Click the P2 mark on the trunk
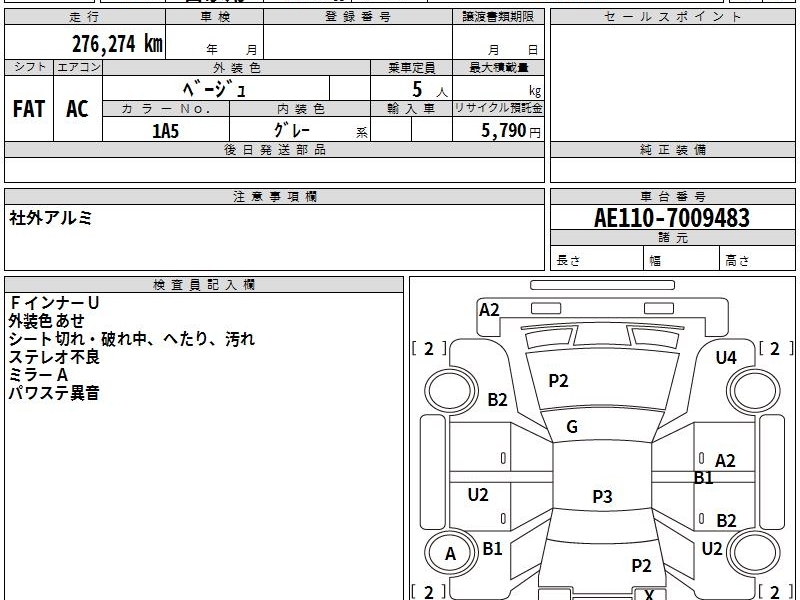The image size is (800, 600). coord(641,565)
